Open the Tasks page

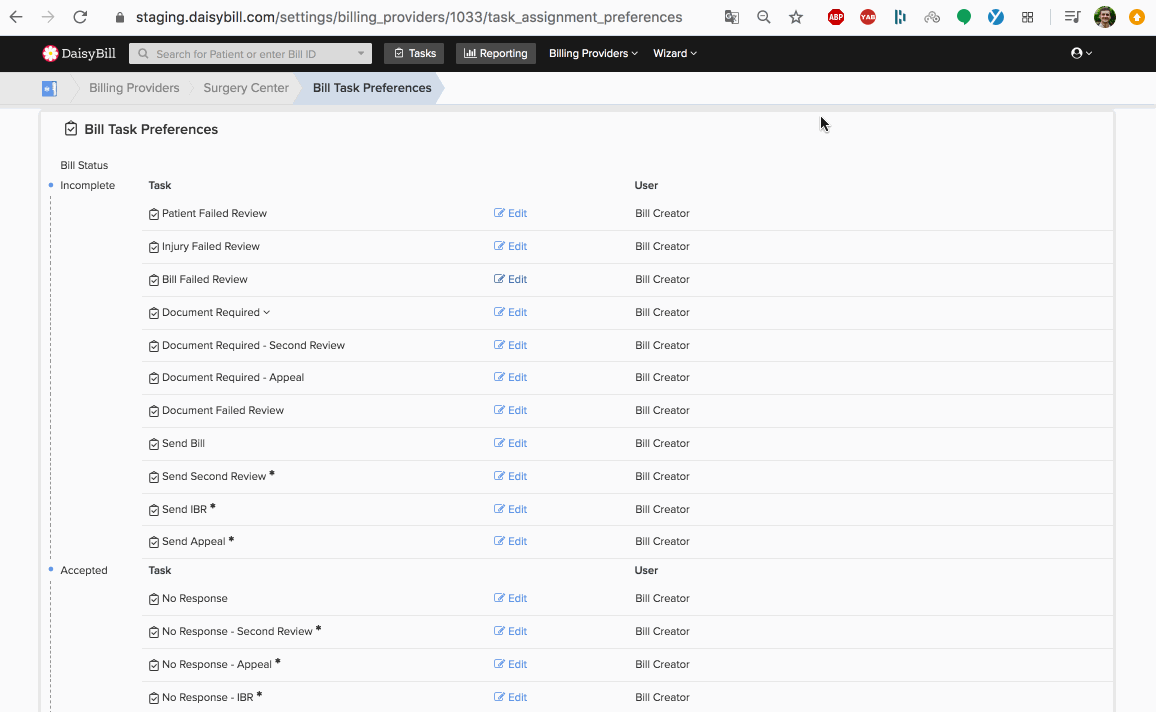click(414, 53)
